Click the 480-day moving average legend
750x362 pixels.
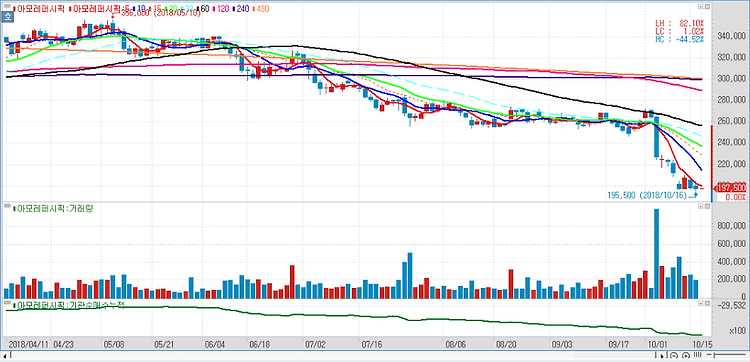262,9
